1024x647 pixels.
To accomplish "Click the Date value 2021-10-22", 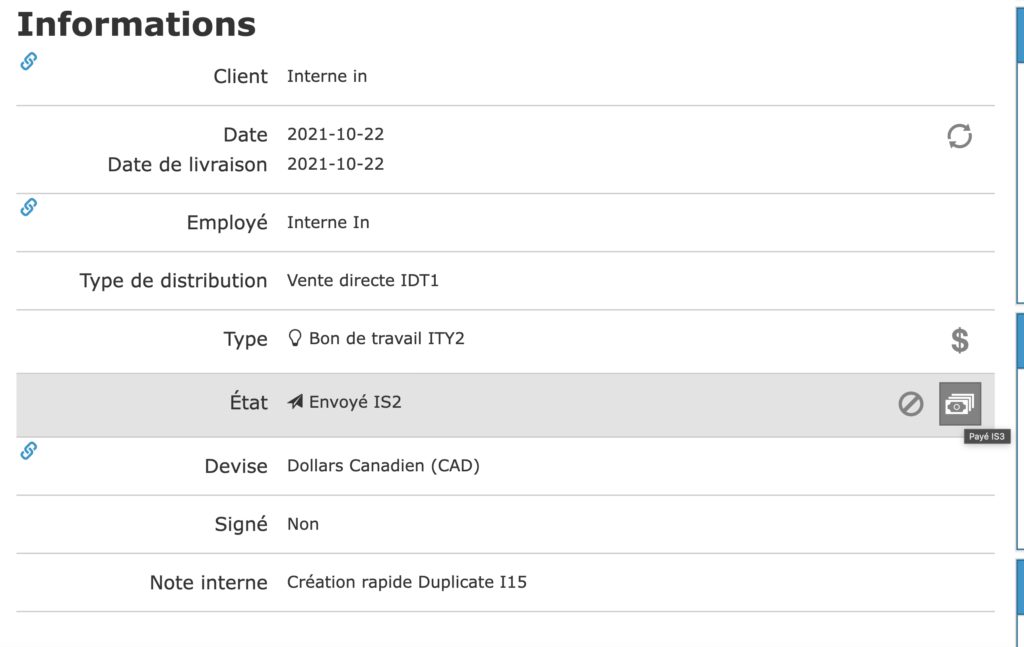I will pos(335,135).
